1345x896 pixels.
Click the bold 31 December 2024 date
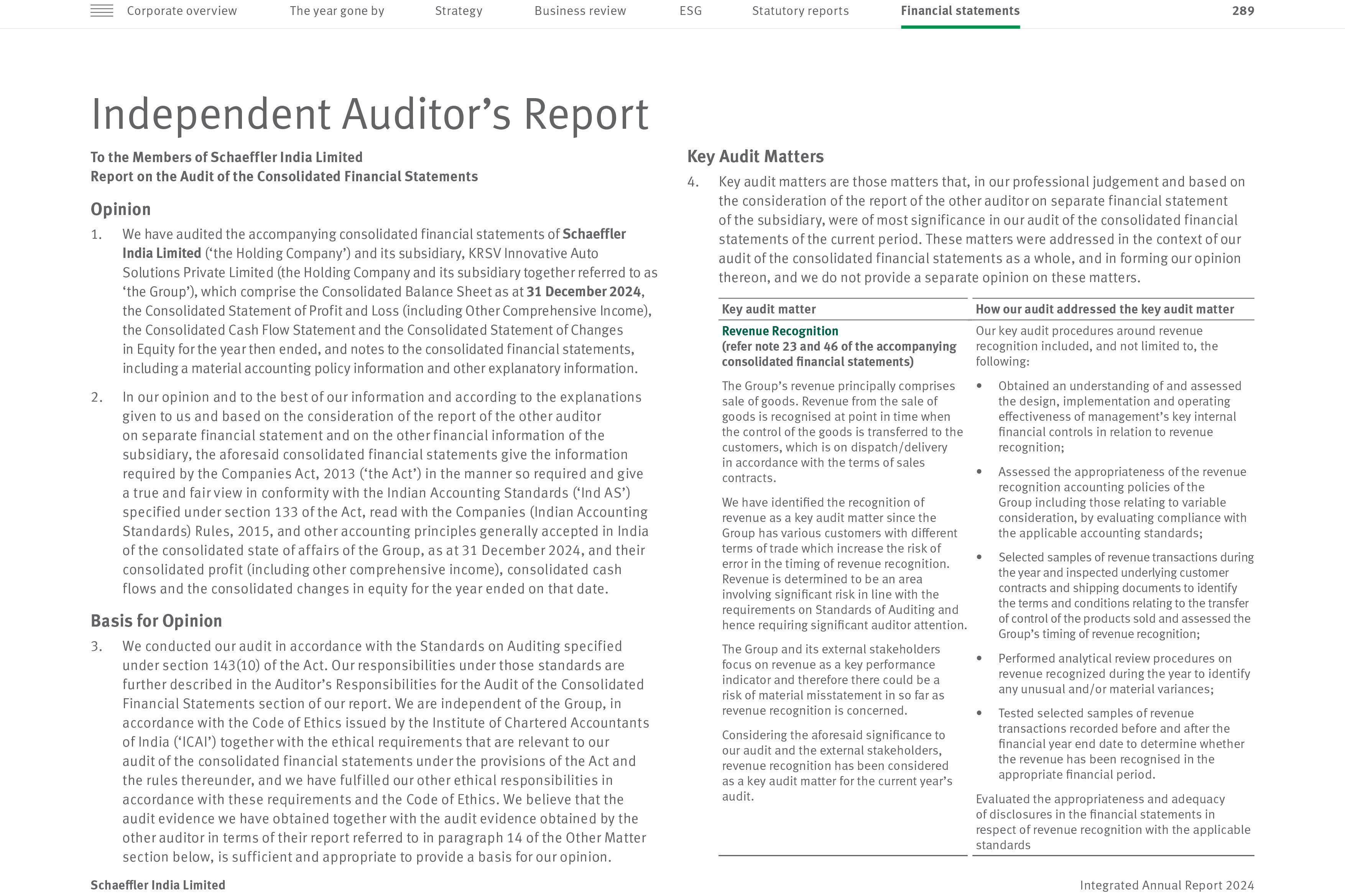coord(583,291)
